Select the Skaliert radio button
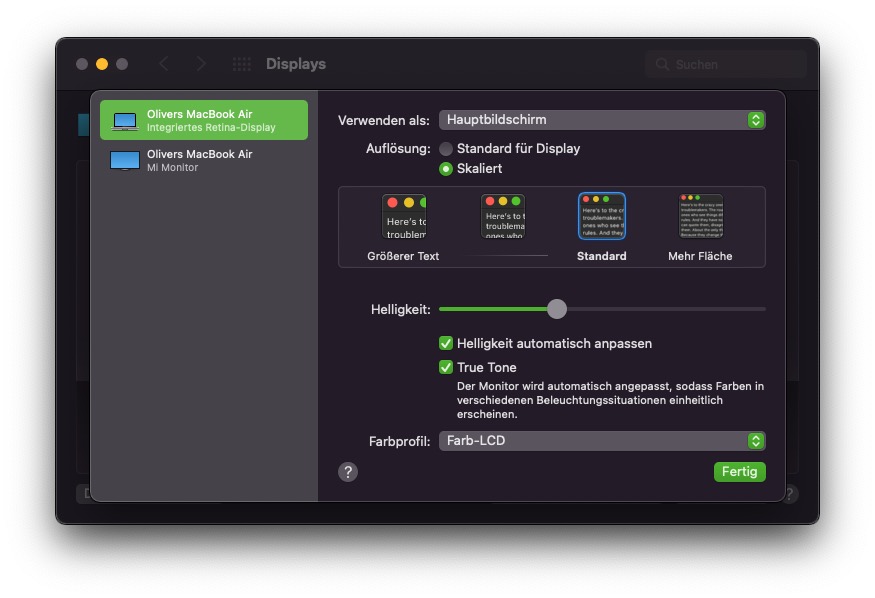Screen dimensions: 875x598 pos(446,169)
